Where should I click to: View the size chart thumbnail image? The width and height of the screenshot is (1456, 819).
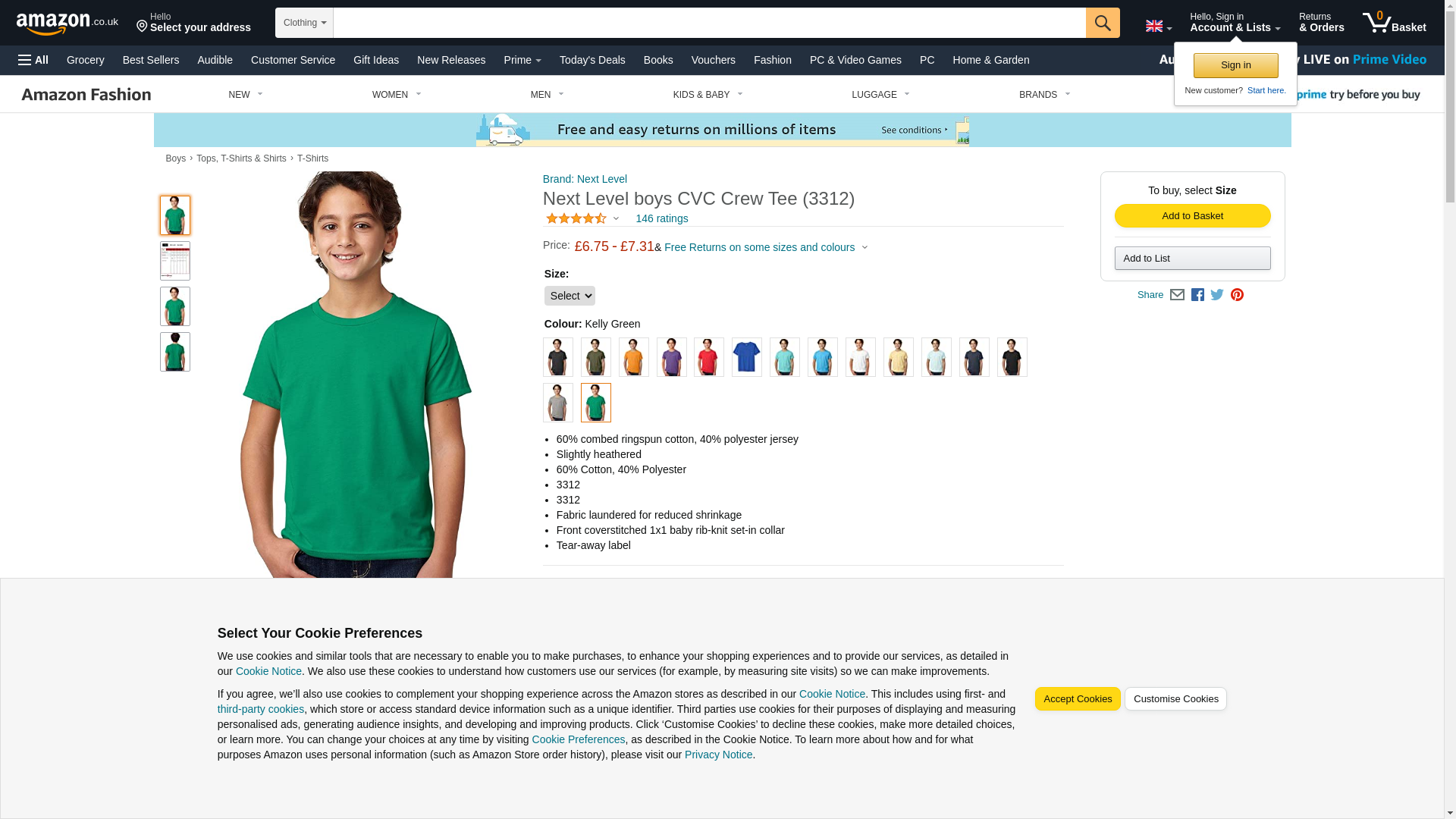(x=175, y=261)
